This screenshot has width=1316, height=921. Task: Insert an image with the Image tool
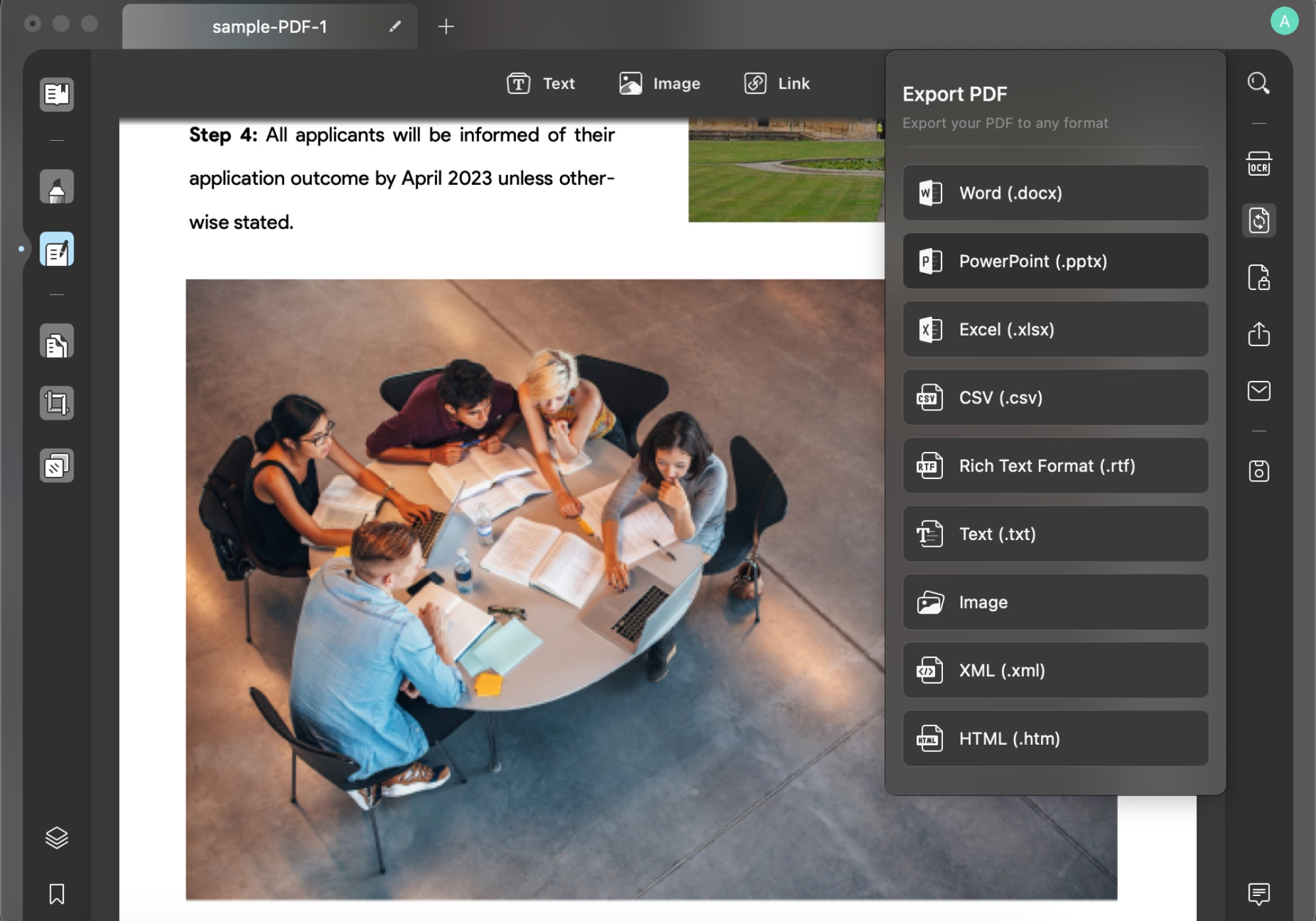click(660, 84)
